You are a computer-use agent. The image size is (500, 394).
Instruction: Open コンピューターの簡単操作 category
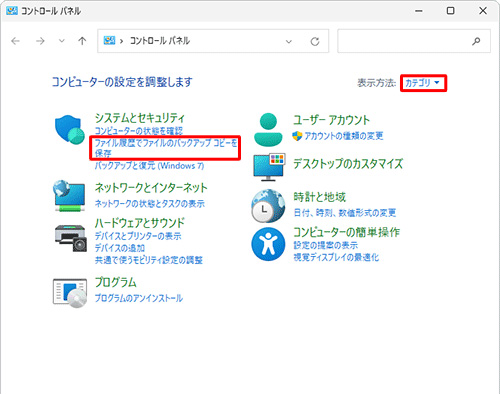[x=346, y=232]
